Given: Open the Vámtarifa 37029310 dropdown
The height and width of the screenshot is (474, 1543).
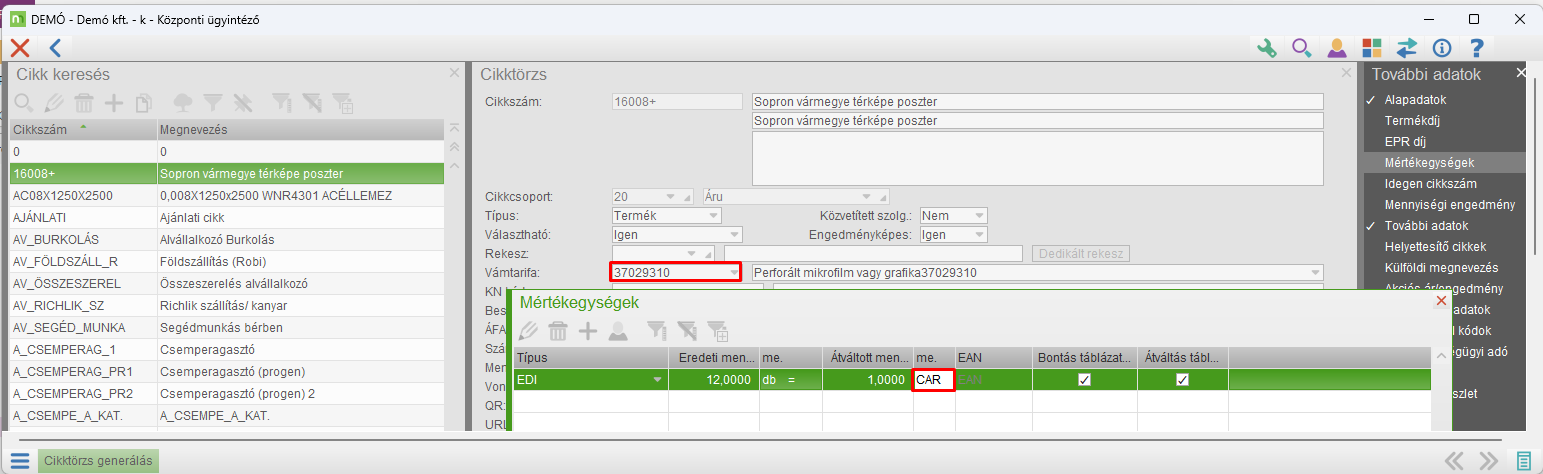Looking at the screenshot, I should 735,272.
